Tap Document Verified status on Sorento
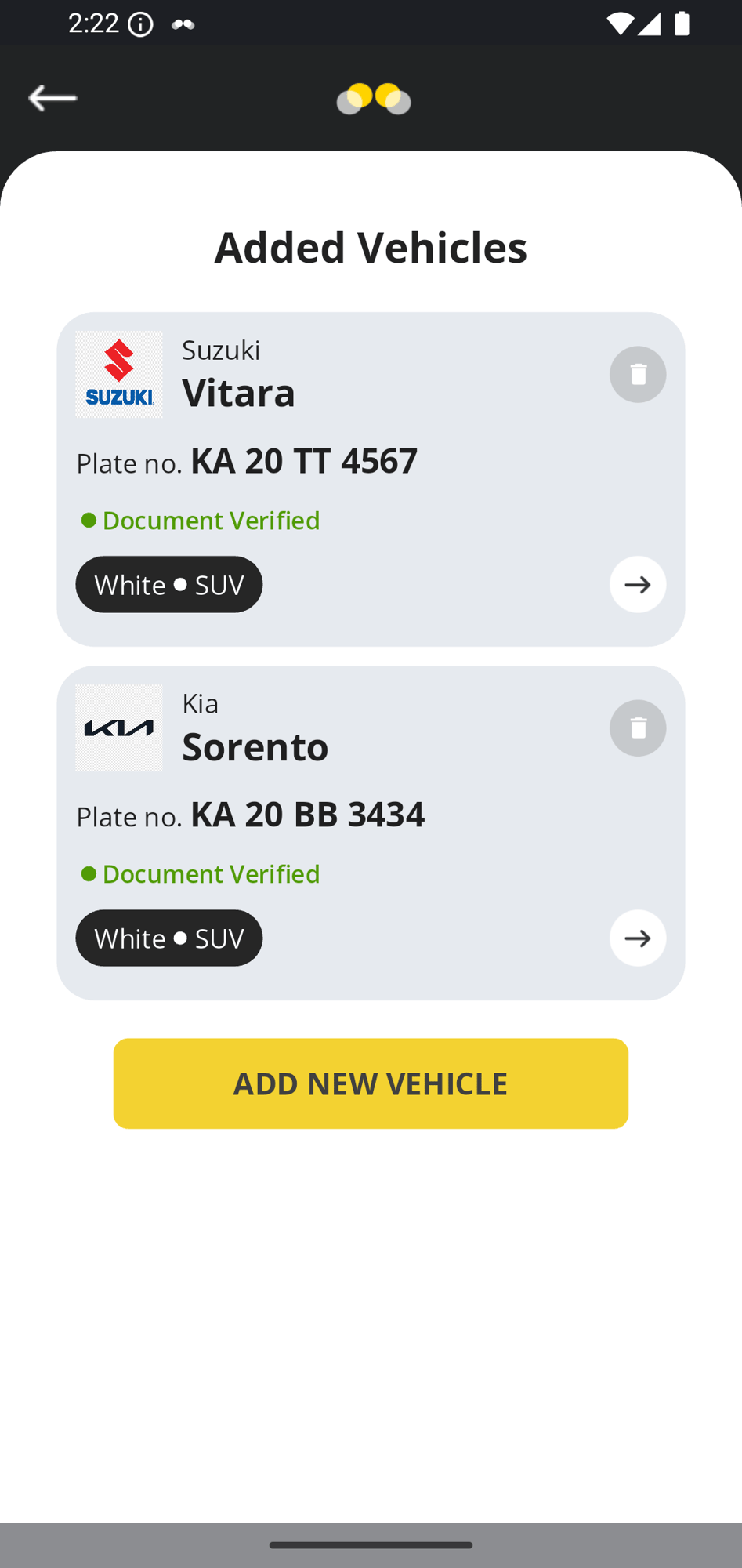The image size is (742, 1568). 201,874
